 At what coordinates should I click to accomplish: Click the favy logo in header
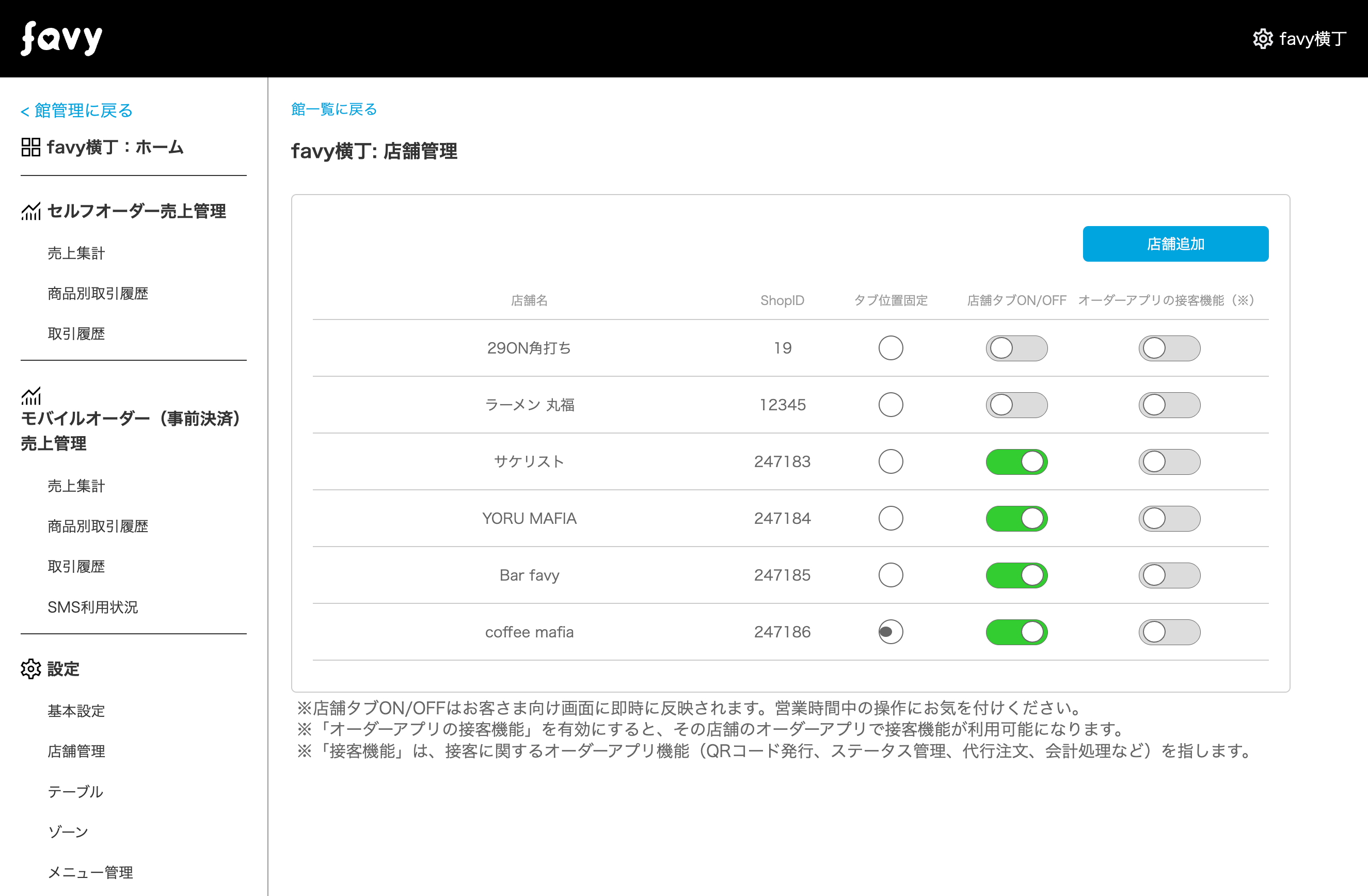61,39
